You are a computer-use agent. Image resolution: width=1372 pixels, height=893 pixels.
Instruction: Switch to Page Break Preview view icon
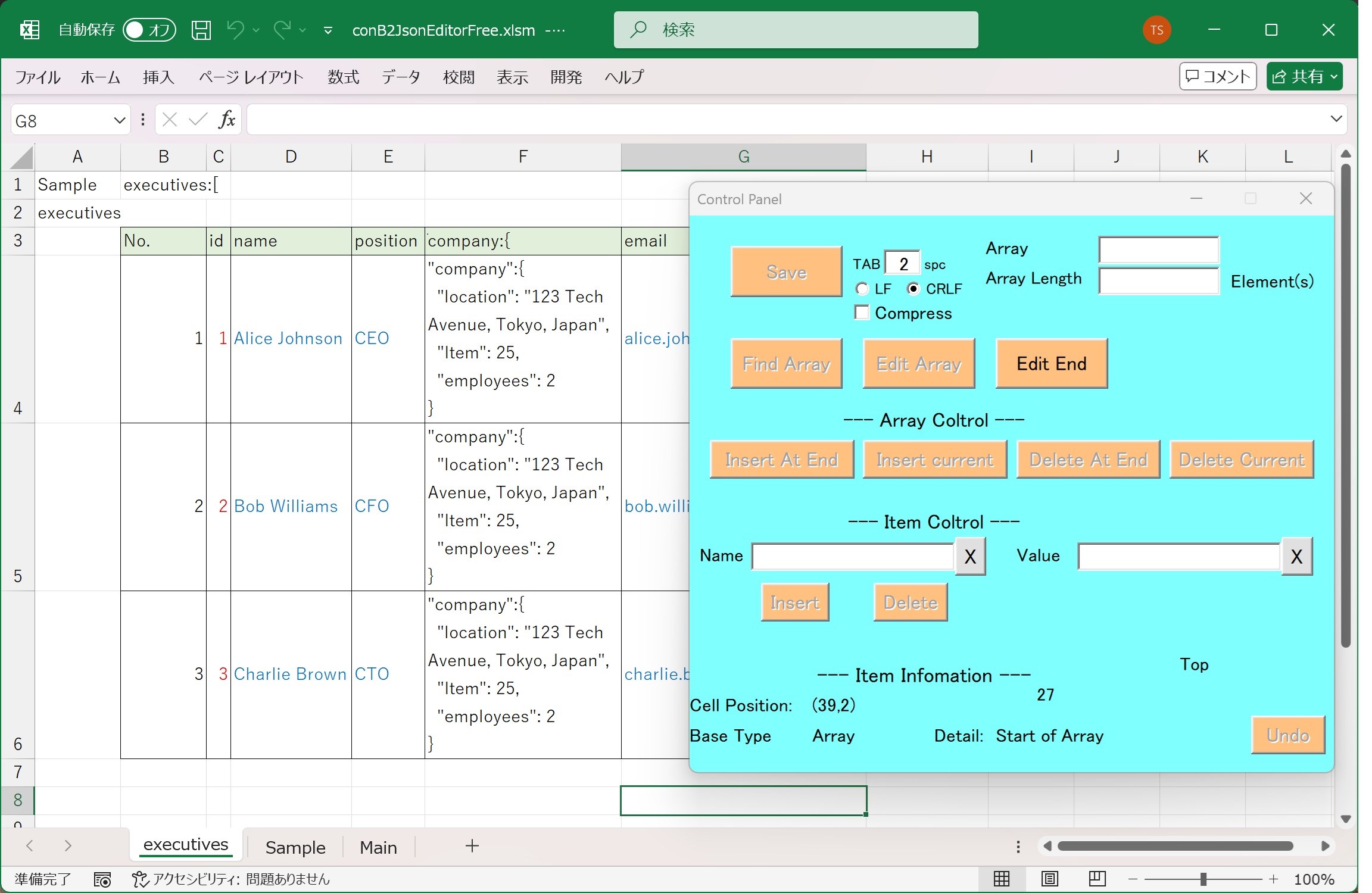(x=1097, y=879)
